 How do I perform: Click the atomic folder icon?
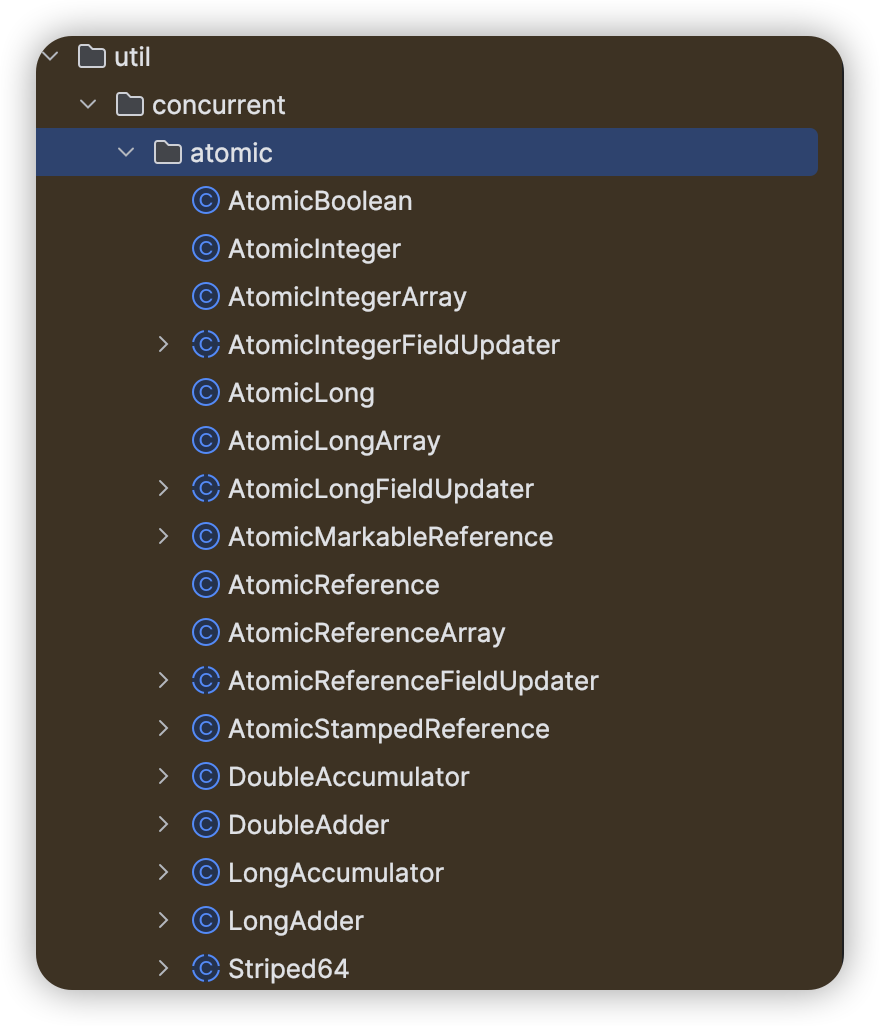(167, 152)
